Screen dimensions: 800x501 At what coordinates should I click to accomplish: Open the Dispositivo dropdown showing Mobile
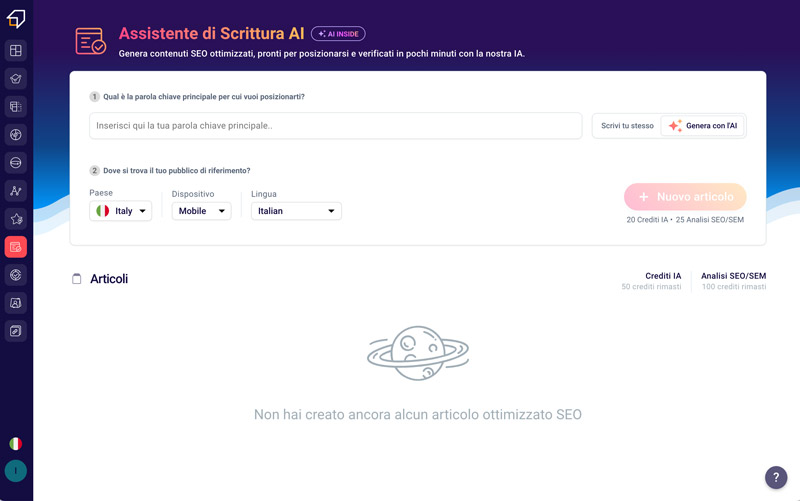pyautogui.click(x=202, y=211)
